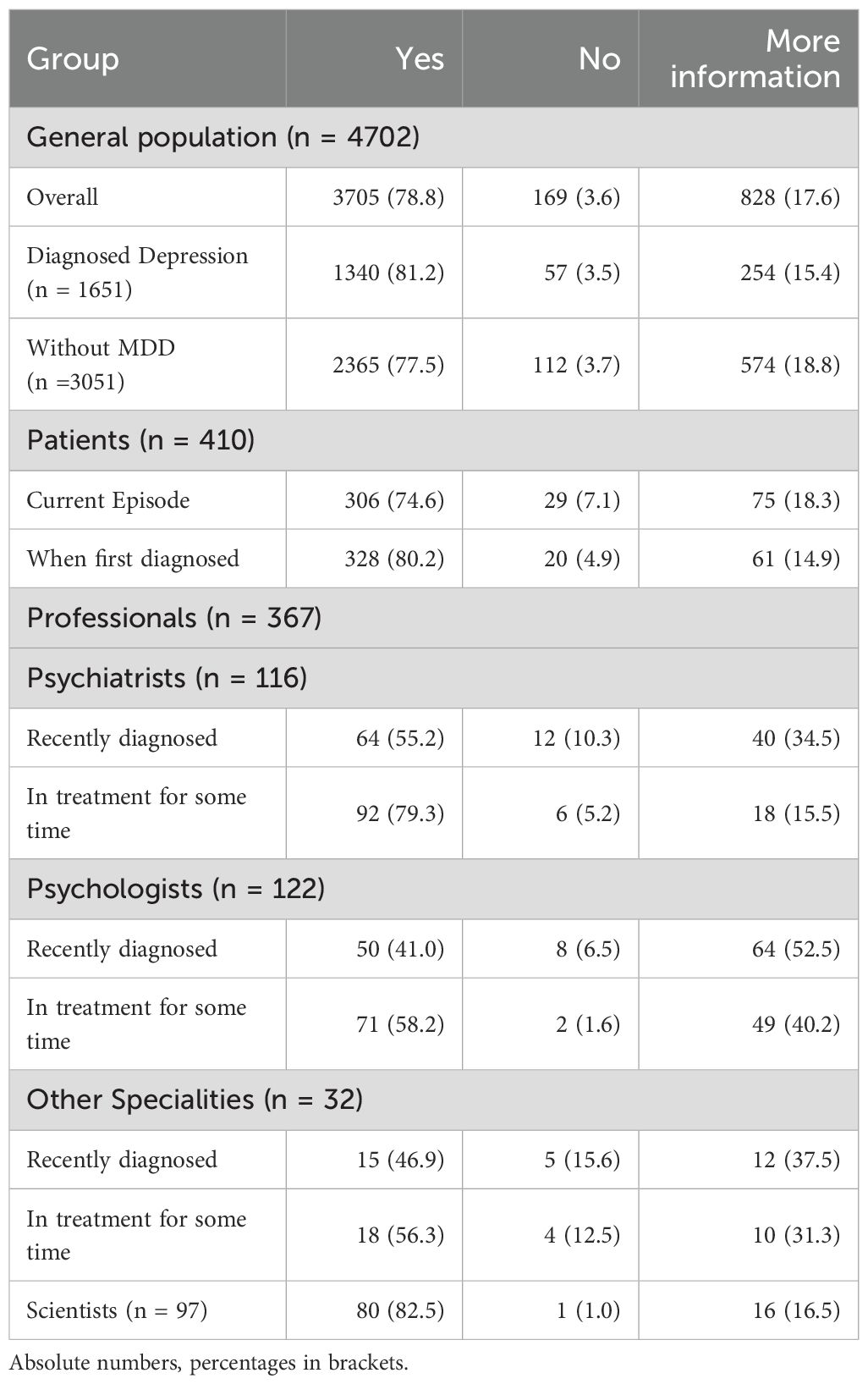The height and width of the screenshot is (1384, 868).
Task: Click the "No" column header
Action: click(599, 59)
